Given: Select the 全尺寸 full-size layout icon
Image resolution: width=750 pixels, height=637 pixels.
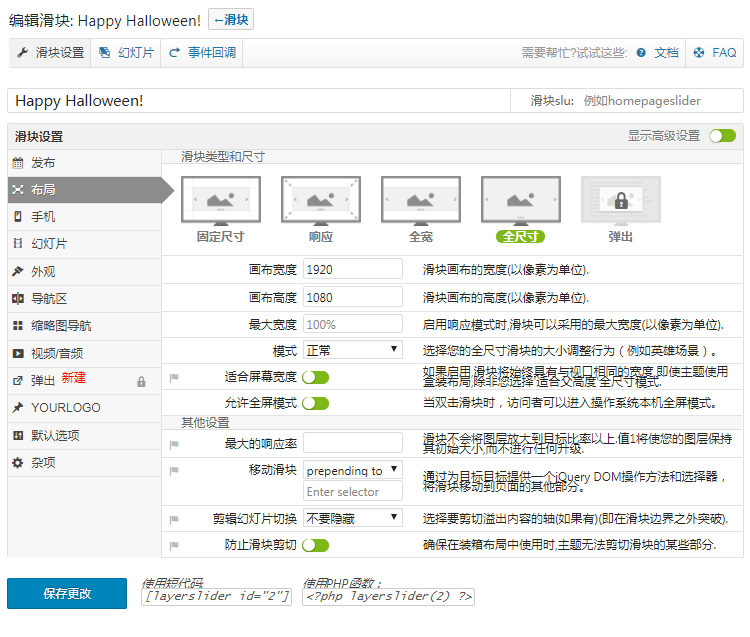Looking at the screenshot, I should [x=520, y=200].
